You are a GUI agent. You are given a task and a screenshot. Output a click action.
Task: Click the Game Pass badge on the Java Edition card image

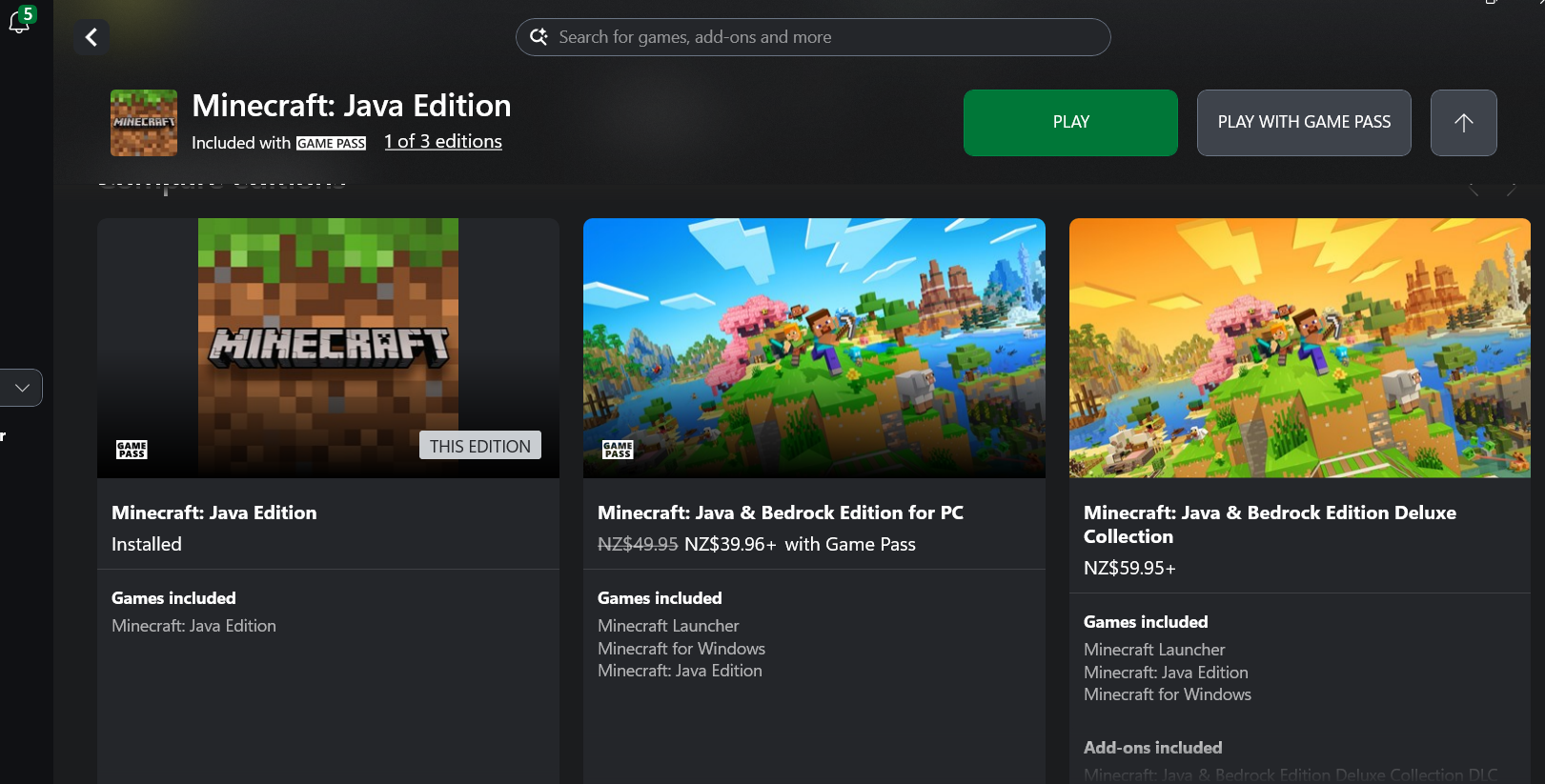132,450
